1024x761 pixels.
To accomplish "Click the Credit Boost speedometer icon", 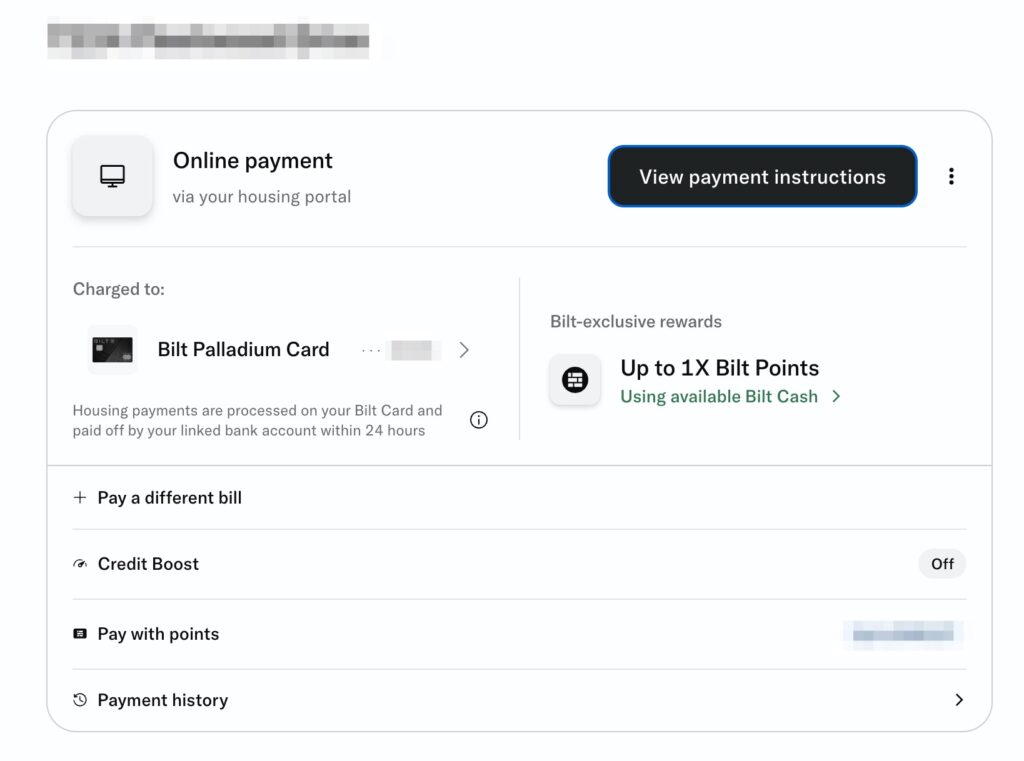I will click(x=80, y=564).
